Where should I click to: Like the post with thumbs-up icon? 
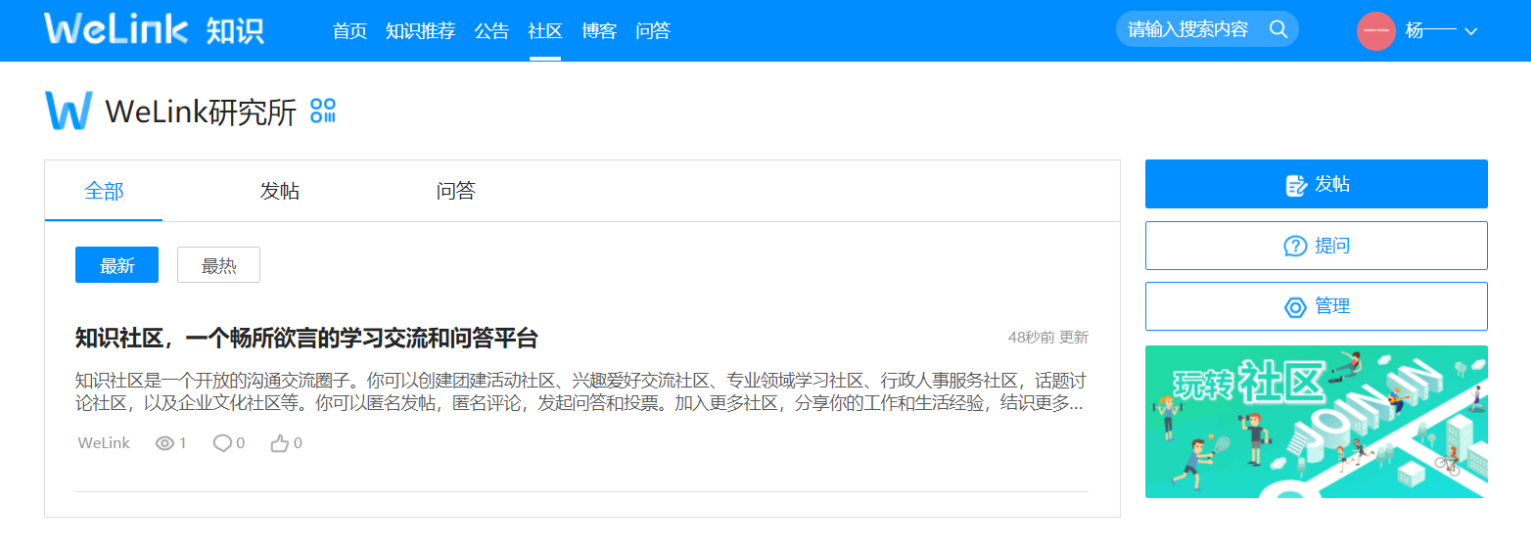pyautogui.click(x=279, y=443)
